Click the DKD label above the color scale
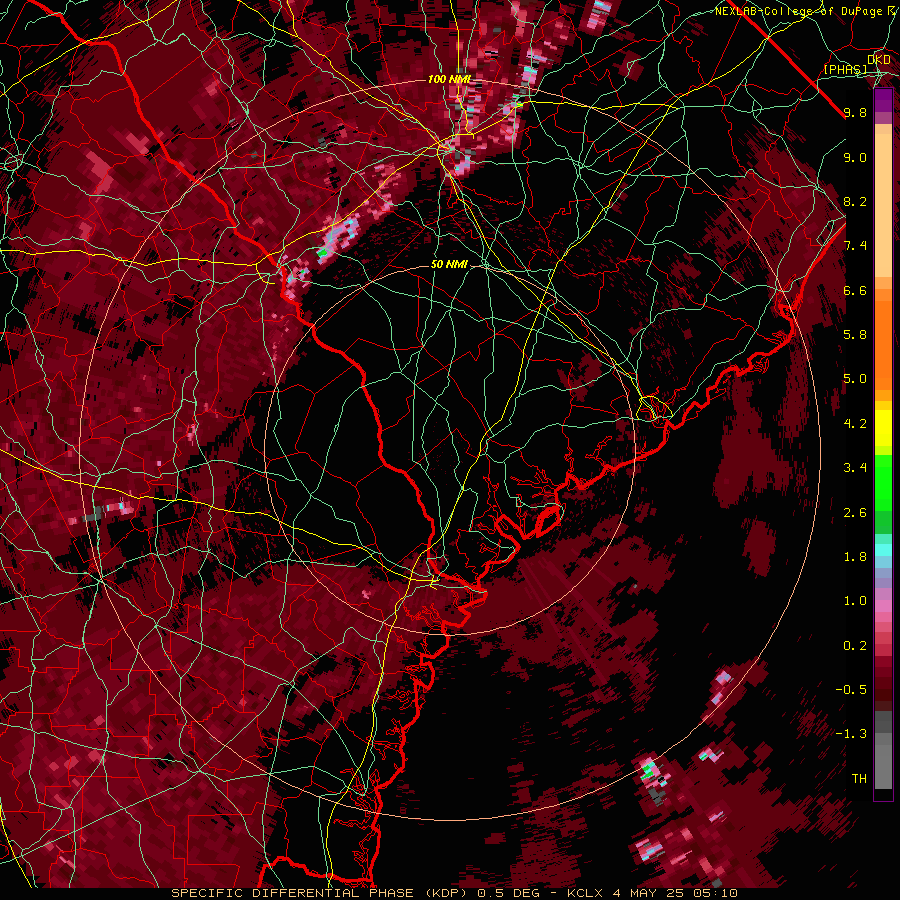Viewport: 900px width, 900px height. point(878,60)
